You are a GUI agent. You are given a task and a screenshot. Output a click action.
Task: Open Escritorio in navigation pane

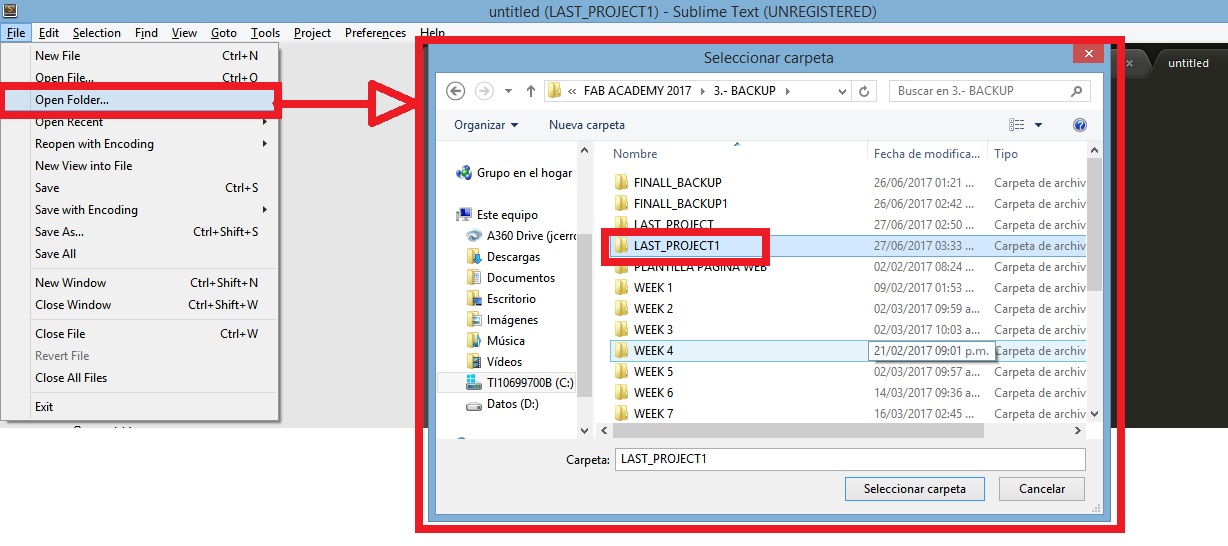[502, 299]
